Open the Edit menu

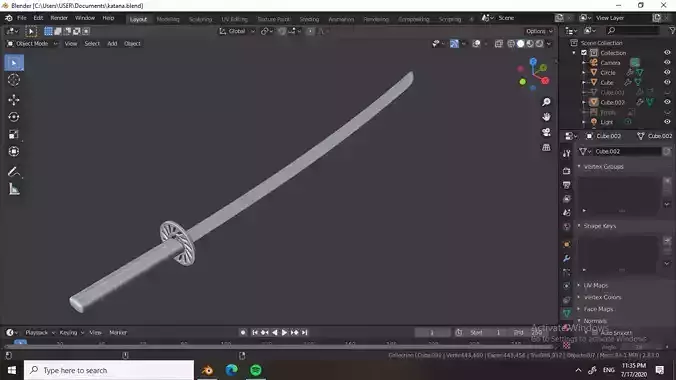tap(38, 18)
